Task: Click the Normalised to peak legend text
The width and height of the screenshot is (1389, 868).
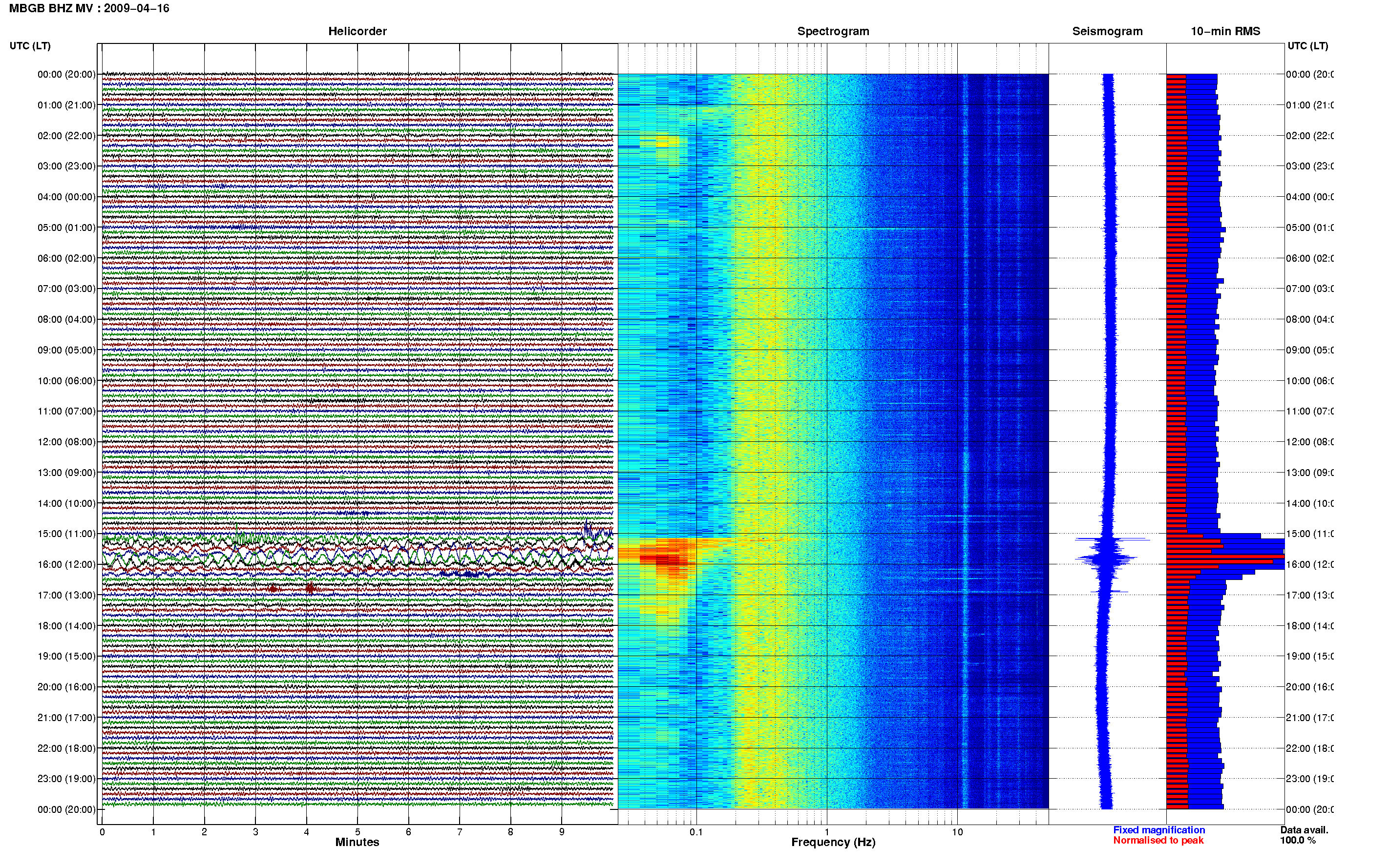Action: tap(1158, 841)
